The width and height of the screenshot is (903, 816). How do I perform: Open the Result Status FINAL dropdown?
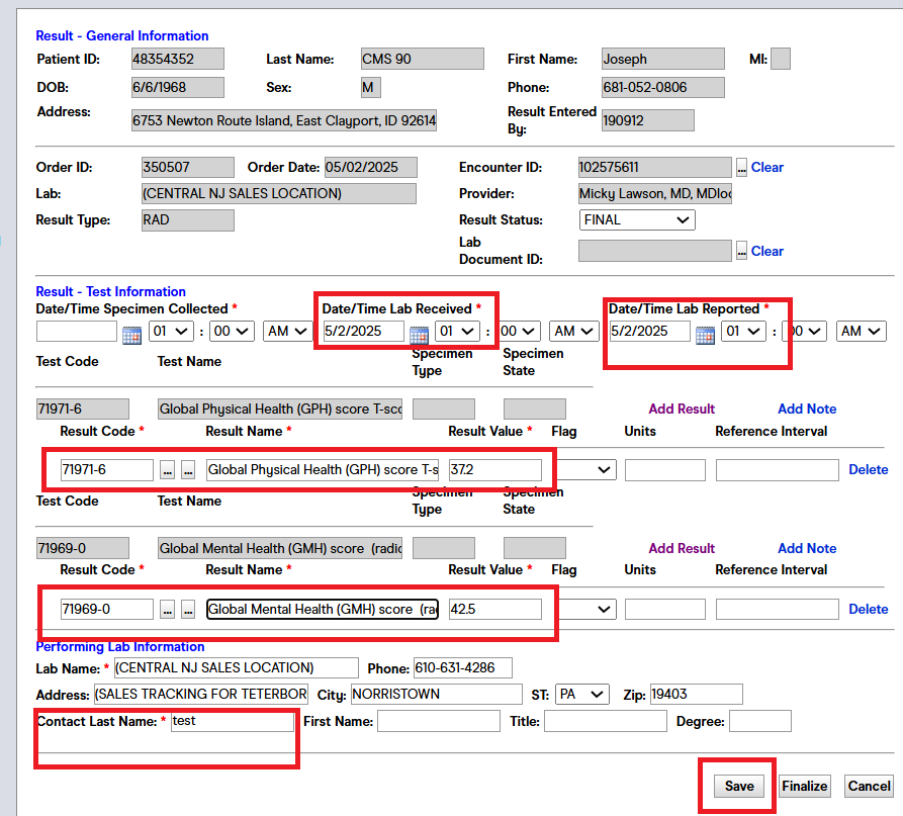(637, 220)
